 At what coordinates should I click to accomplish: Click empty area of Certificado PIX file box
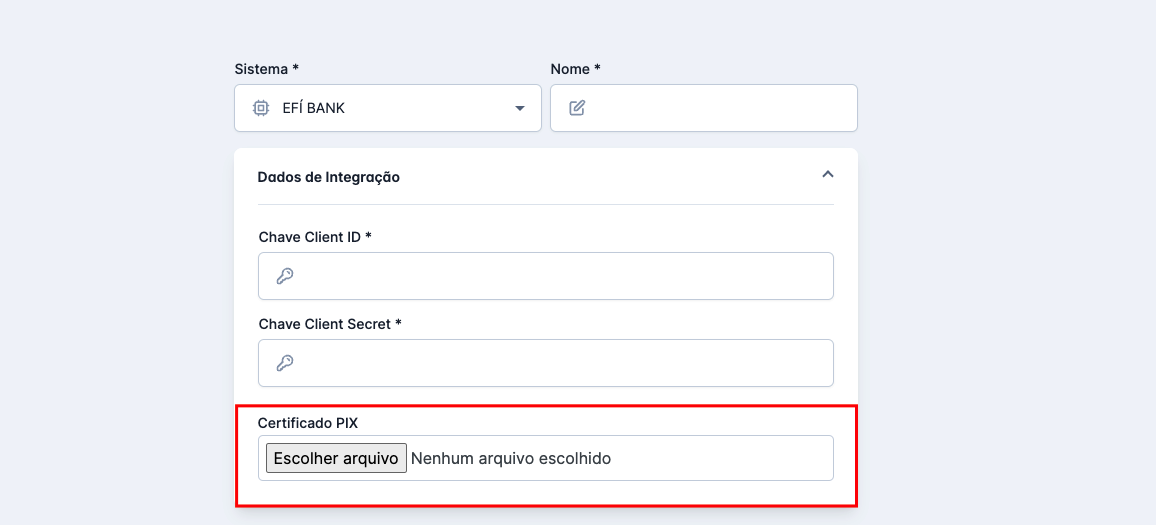730,458
